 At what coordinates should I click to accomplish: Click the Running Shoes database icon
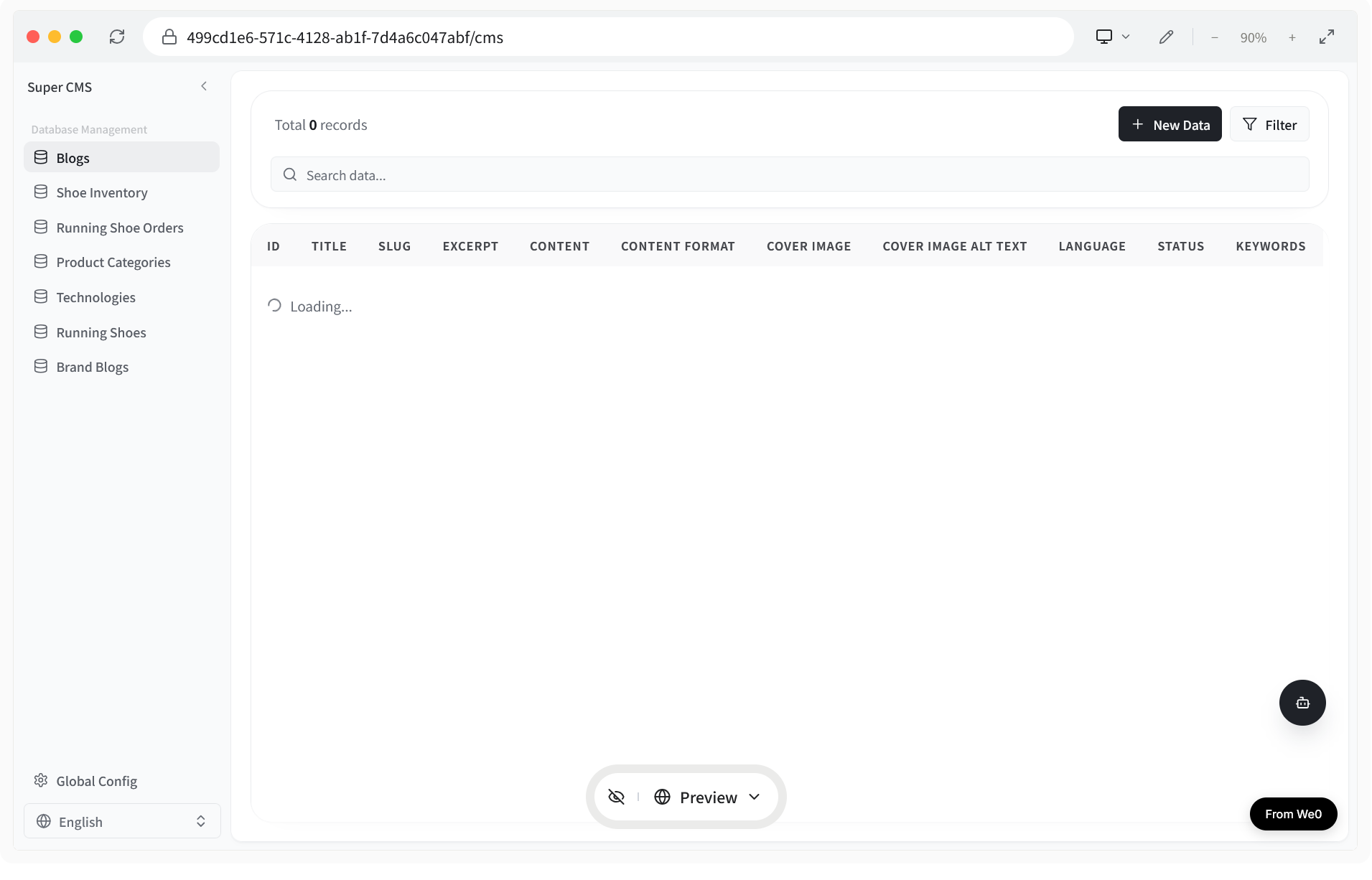pos(41,332)
